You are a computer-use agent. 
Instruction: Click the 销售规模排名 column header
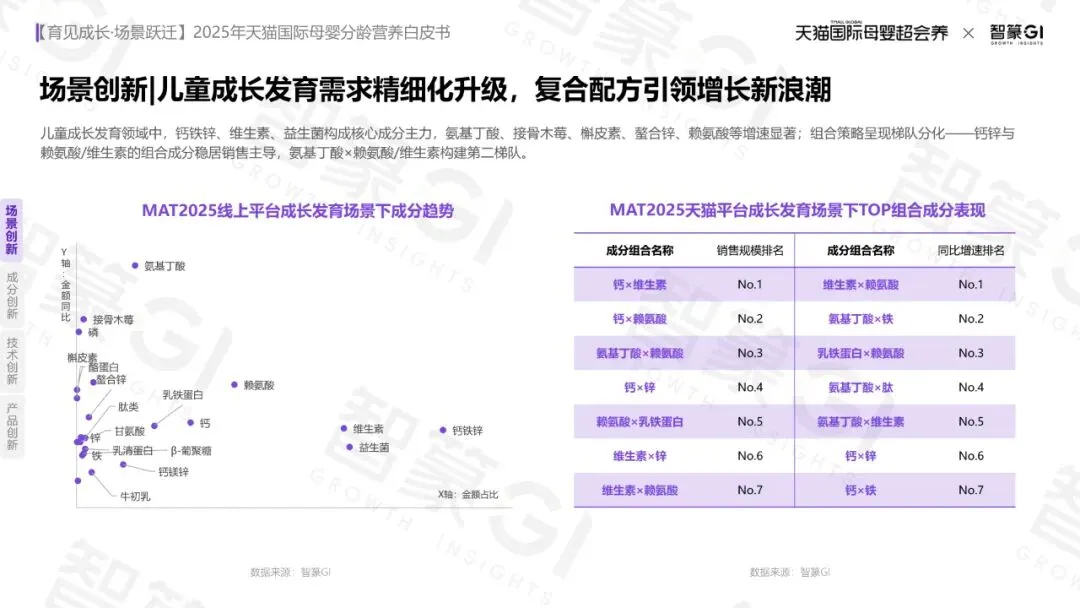click(x=749, y=251)
